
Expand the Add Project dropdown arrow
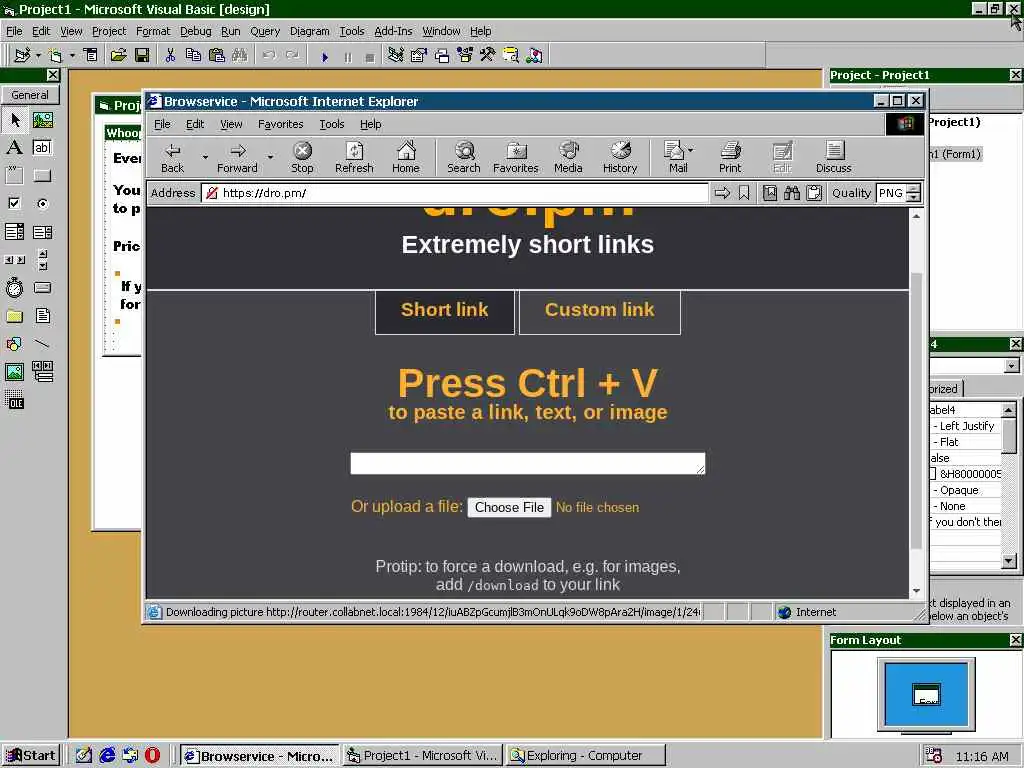[38, 56]
